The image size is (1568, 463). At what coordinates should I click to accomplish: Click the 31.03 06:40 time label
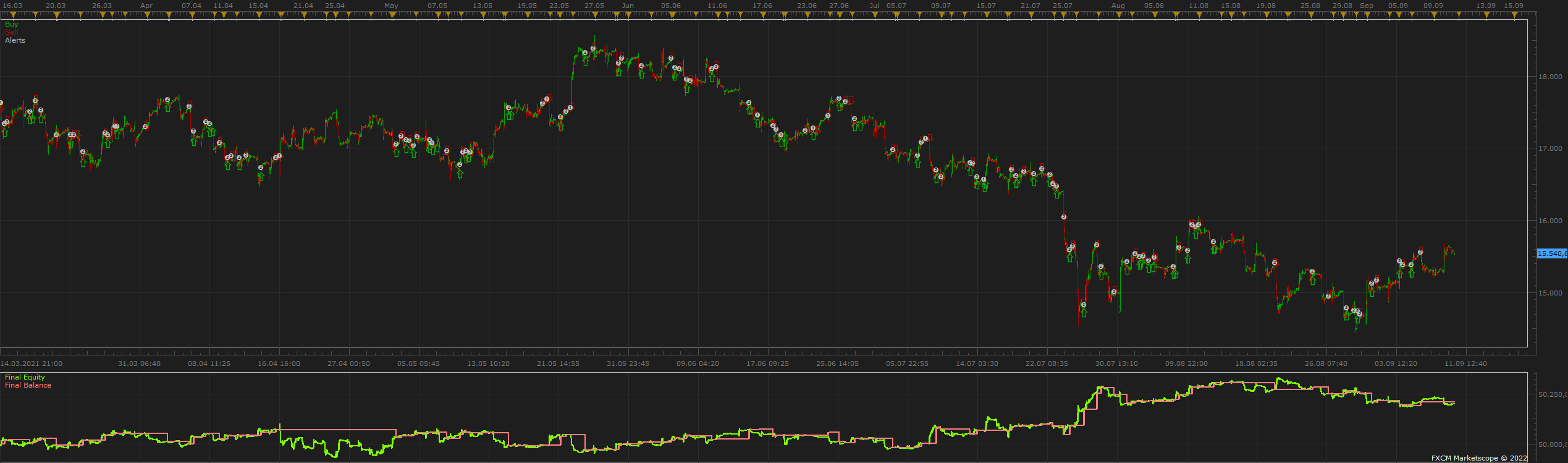140,363
